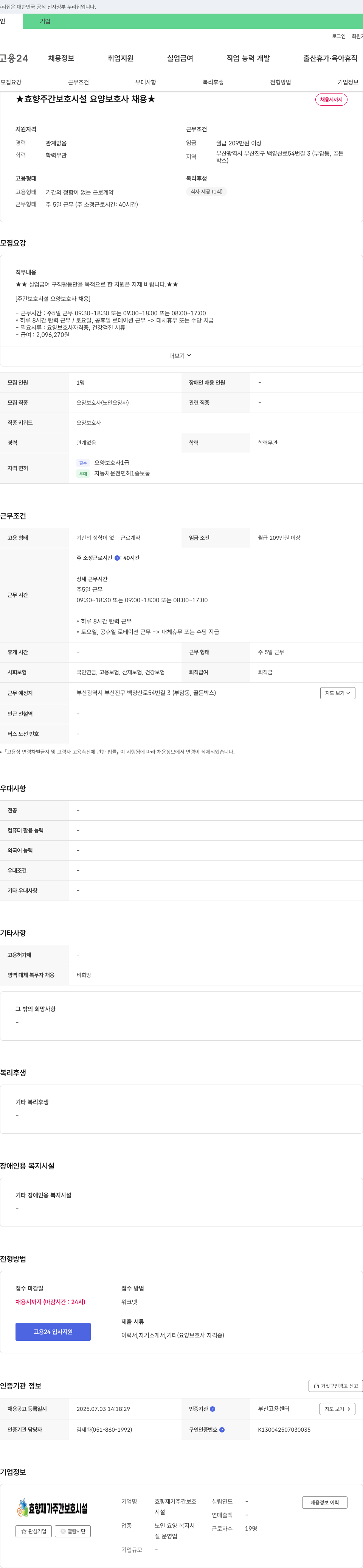Click the 월급 209만원 이상 value in 근무조건 table
This screenshot has height=1568, width=363.
[x=279, y=538]
